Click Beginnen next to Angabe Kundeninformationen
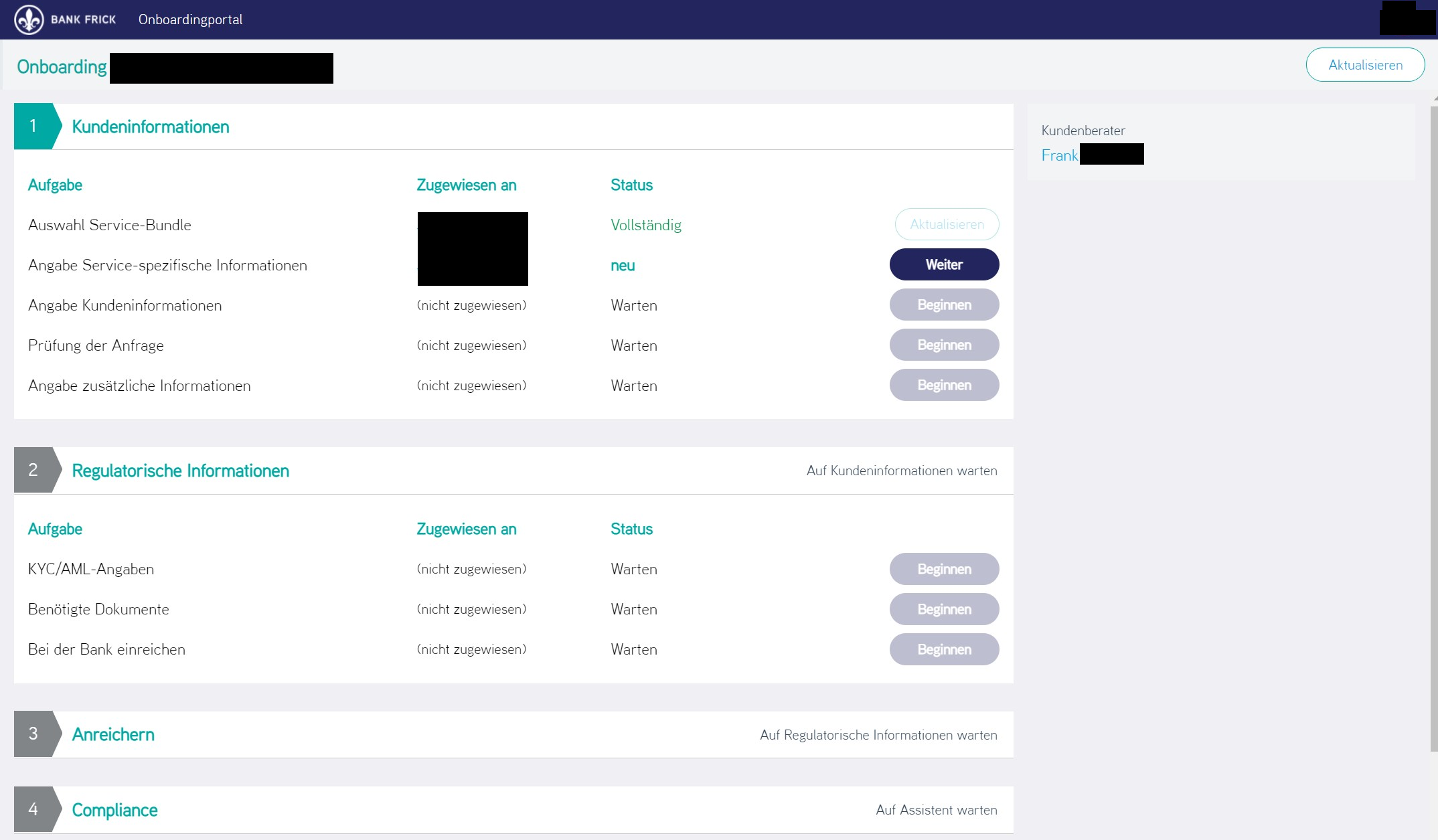This screenshot has height=840, width=1438. coord(944,305)
